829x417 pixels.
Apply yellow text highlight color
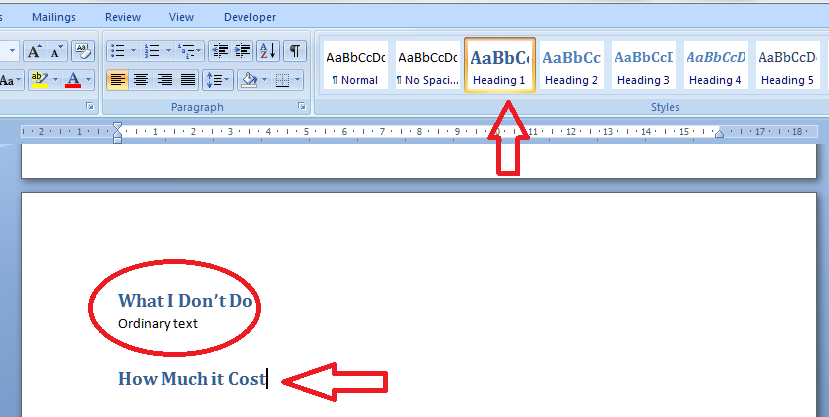[x=40, y=80]
